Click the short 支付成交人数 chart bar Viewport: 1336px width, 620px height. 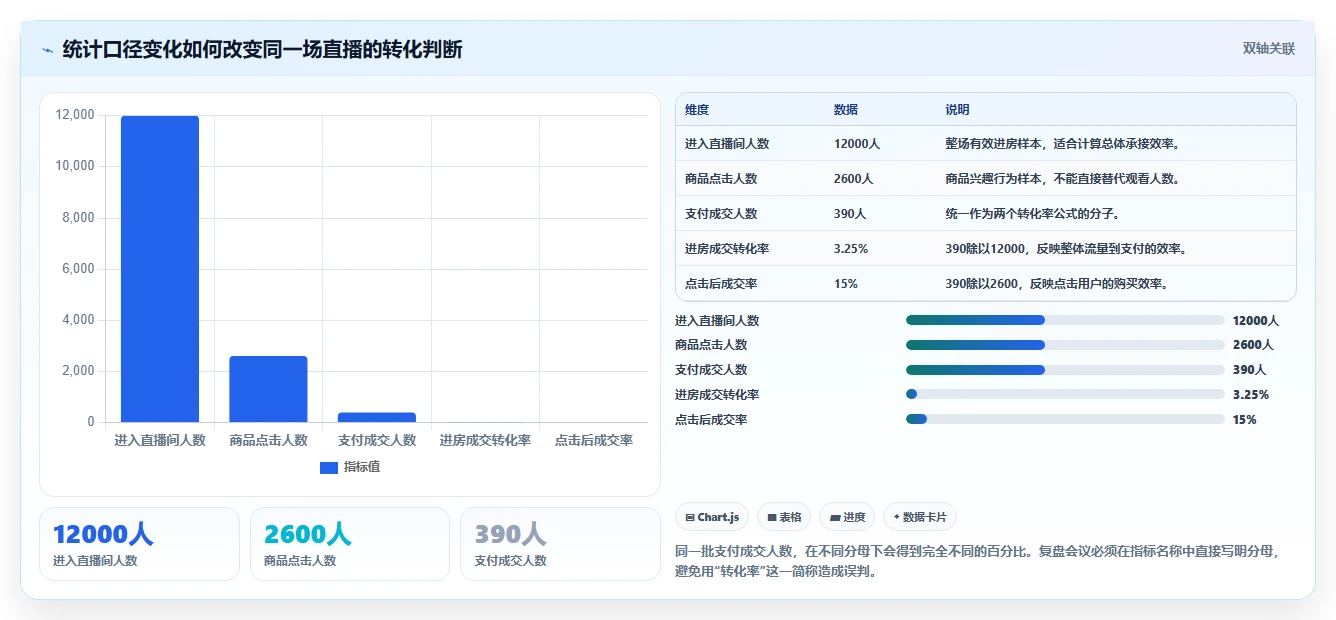pos(377,417)
